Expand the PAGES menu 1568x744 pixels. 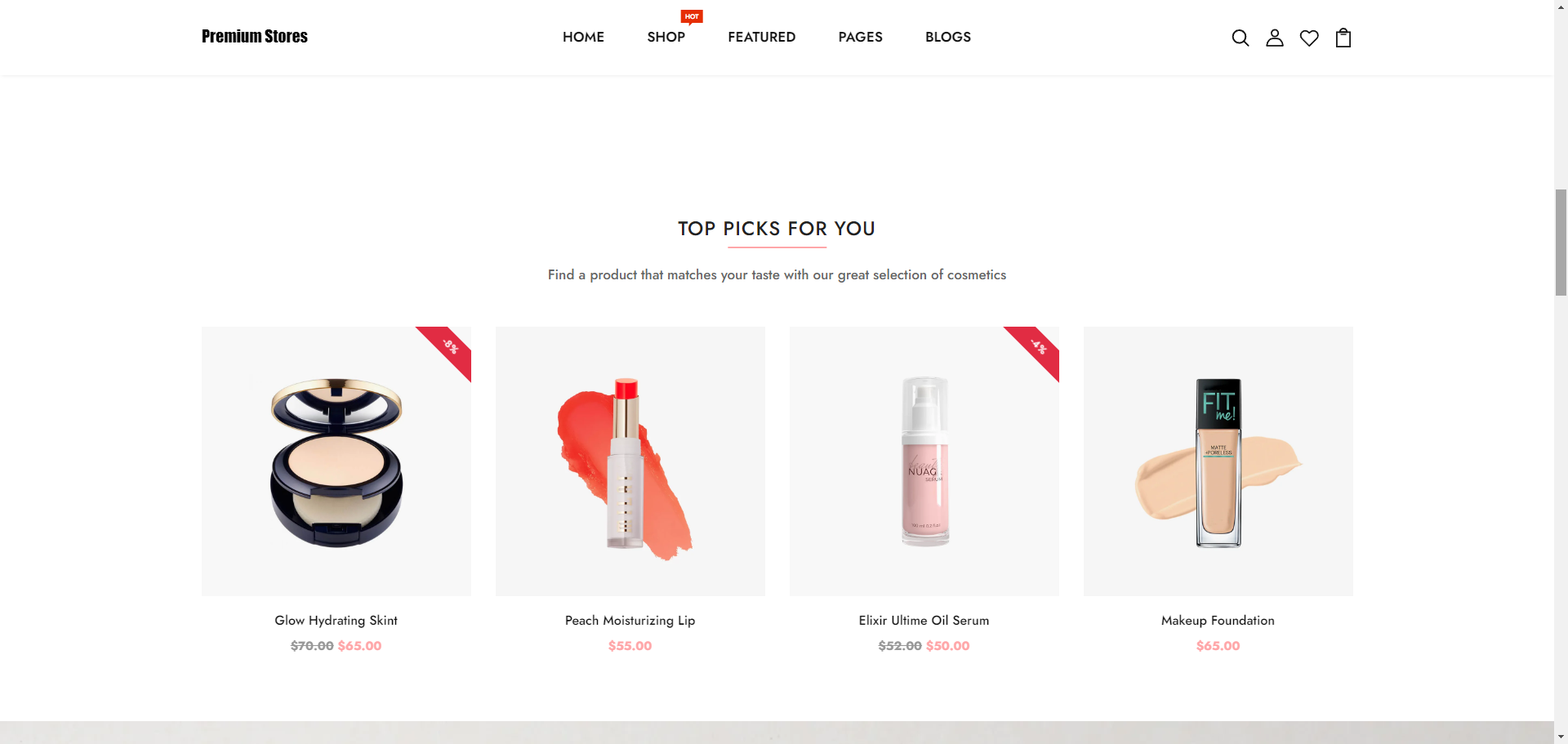tap(860, 38)
